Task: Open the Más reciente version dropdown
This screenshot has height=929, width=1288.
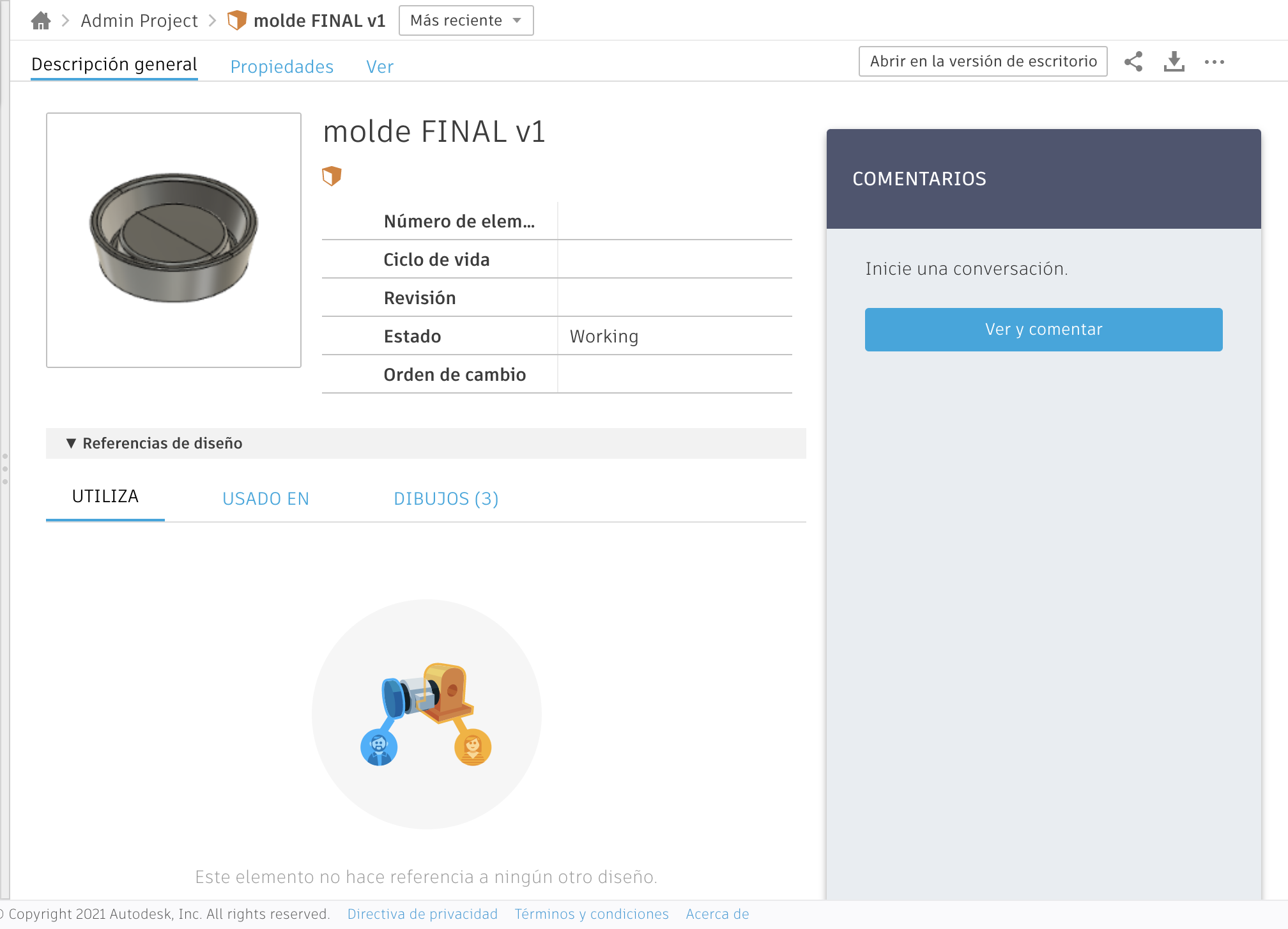Action: click(466, 20)
